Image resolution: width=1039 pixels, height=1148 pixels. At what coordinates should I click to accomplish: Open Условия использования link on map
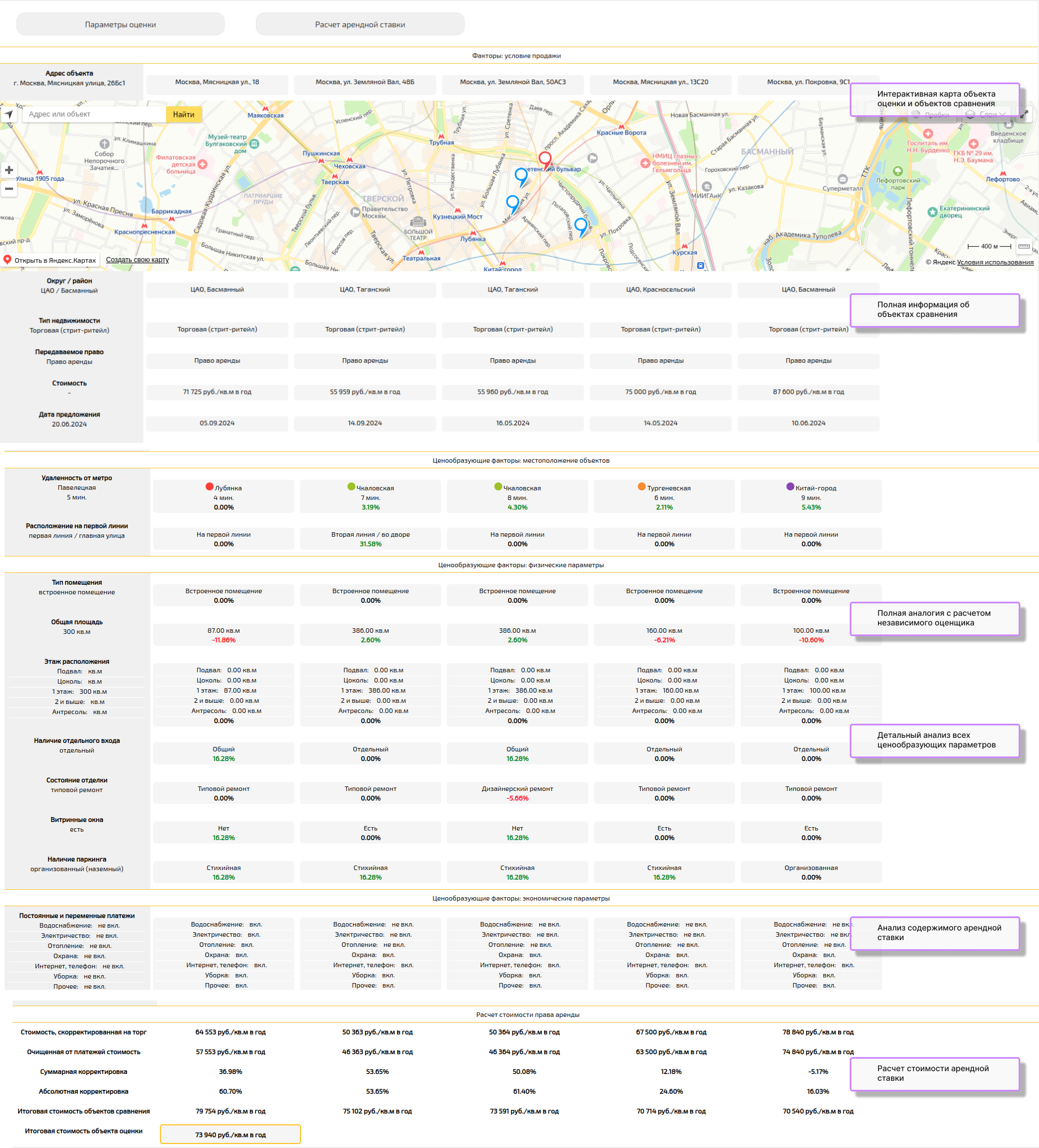coord(994,262)
